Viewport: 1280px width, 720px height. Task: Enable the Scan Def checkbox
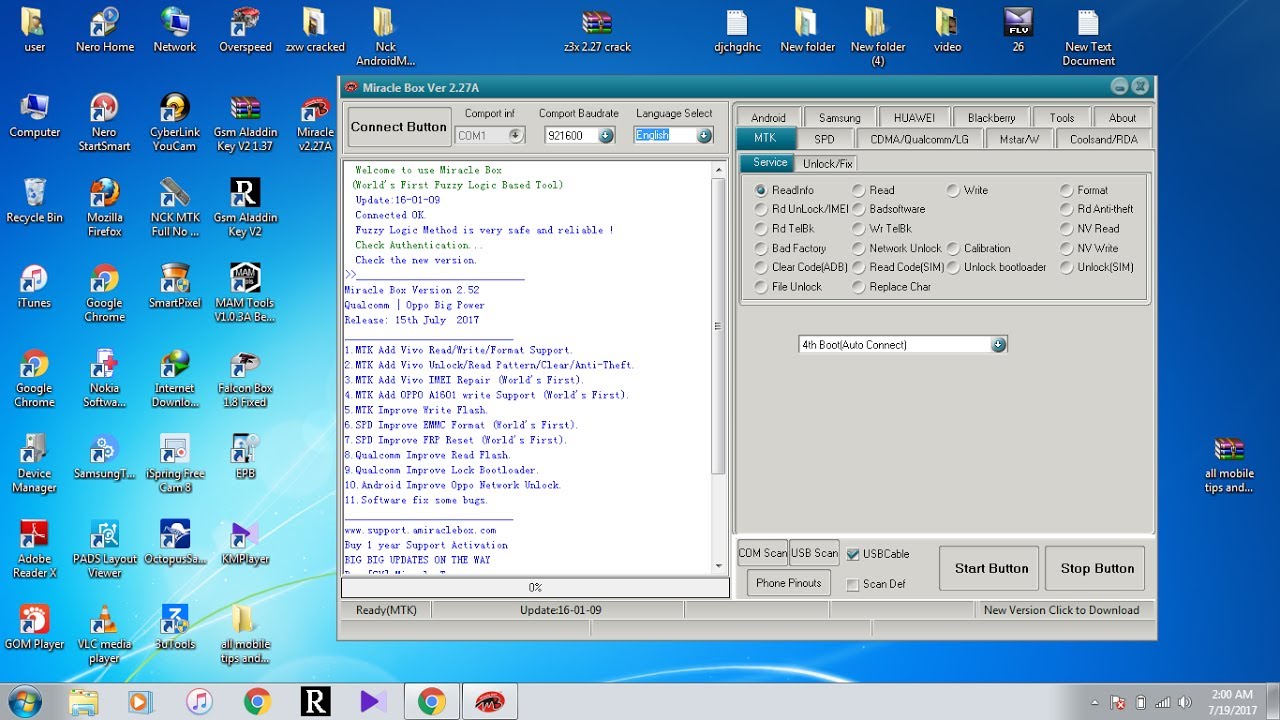[853, 584]
